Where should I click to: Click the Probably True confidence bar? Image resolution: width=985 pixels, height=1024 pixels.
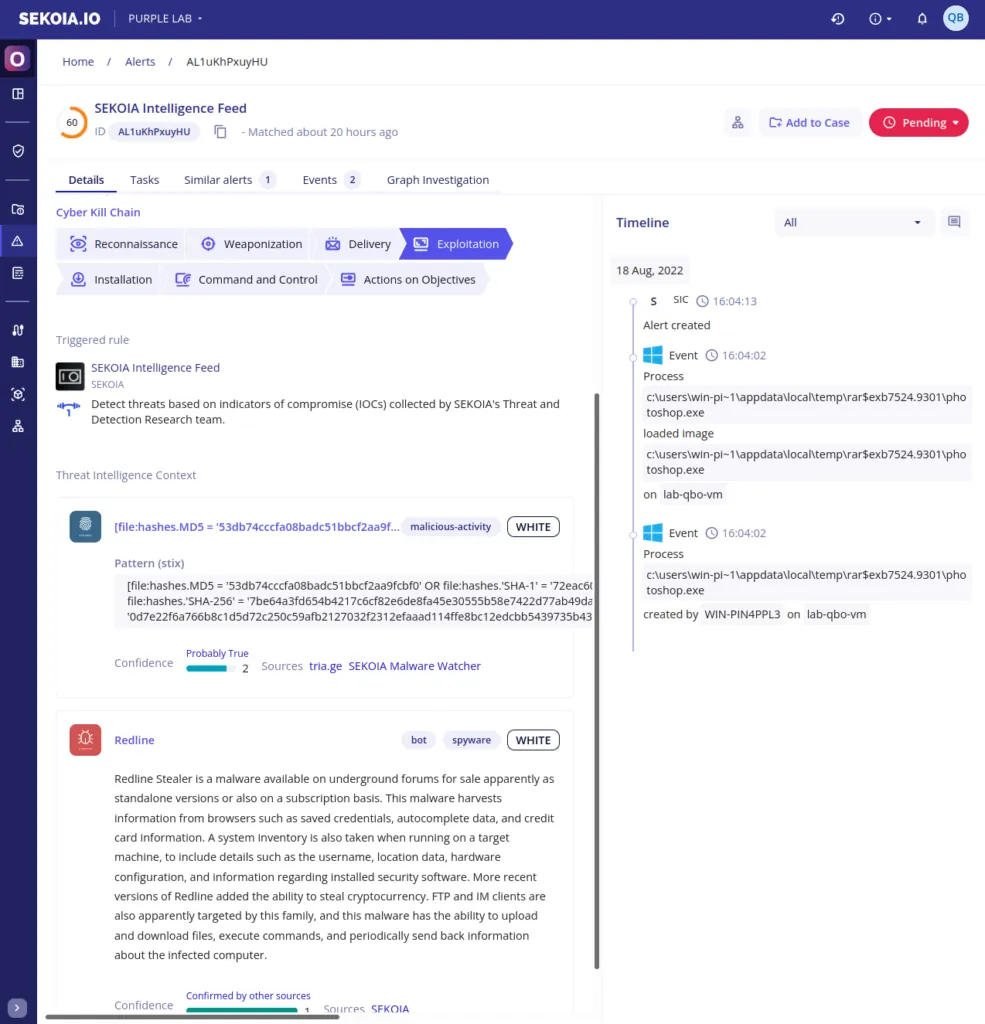(210, 668)
